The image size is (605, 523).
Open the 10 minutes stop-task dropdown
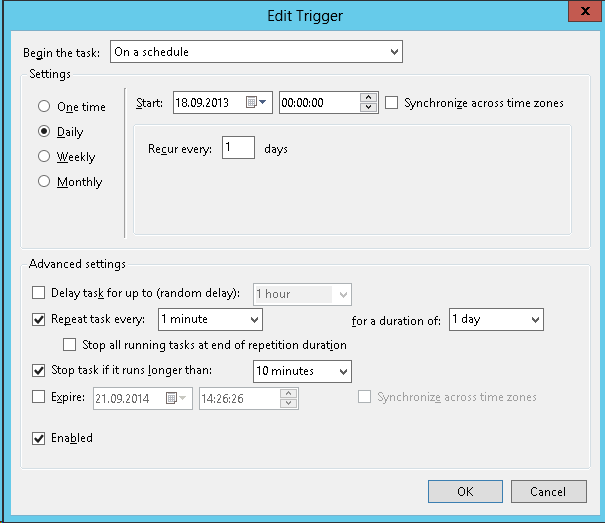tap(302, 371)
